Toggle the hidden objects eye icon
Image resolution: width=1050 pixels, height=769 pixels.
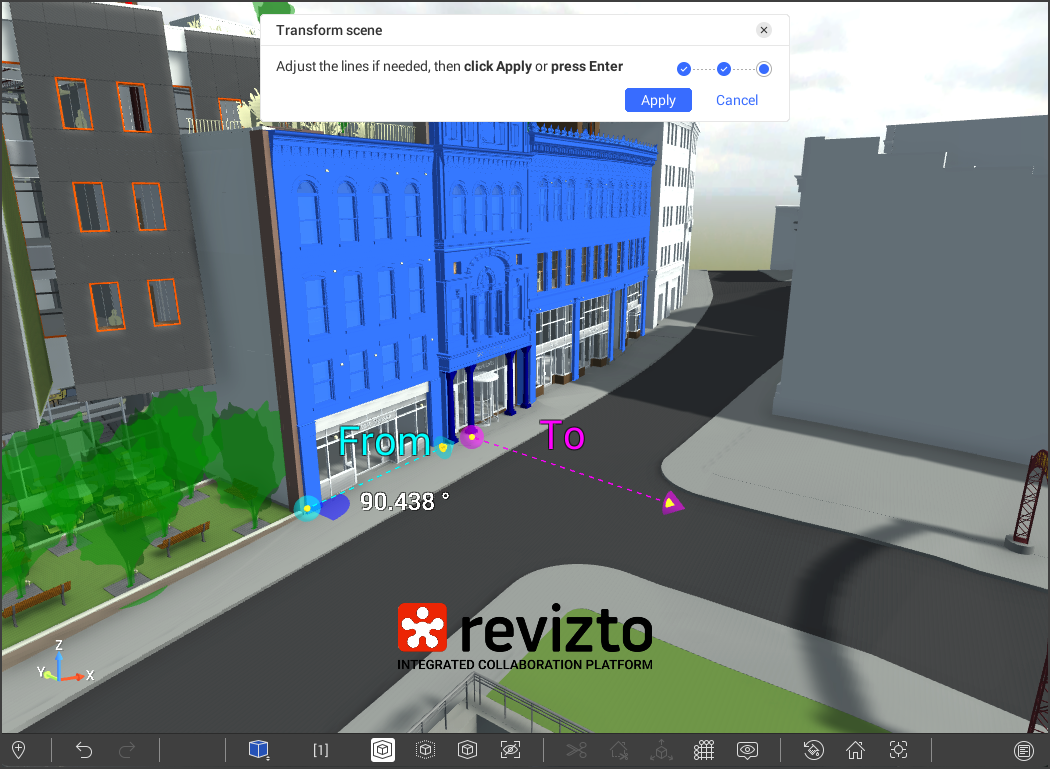[510, 750]
